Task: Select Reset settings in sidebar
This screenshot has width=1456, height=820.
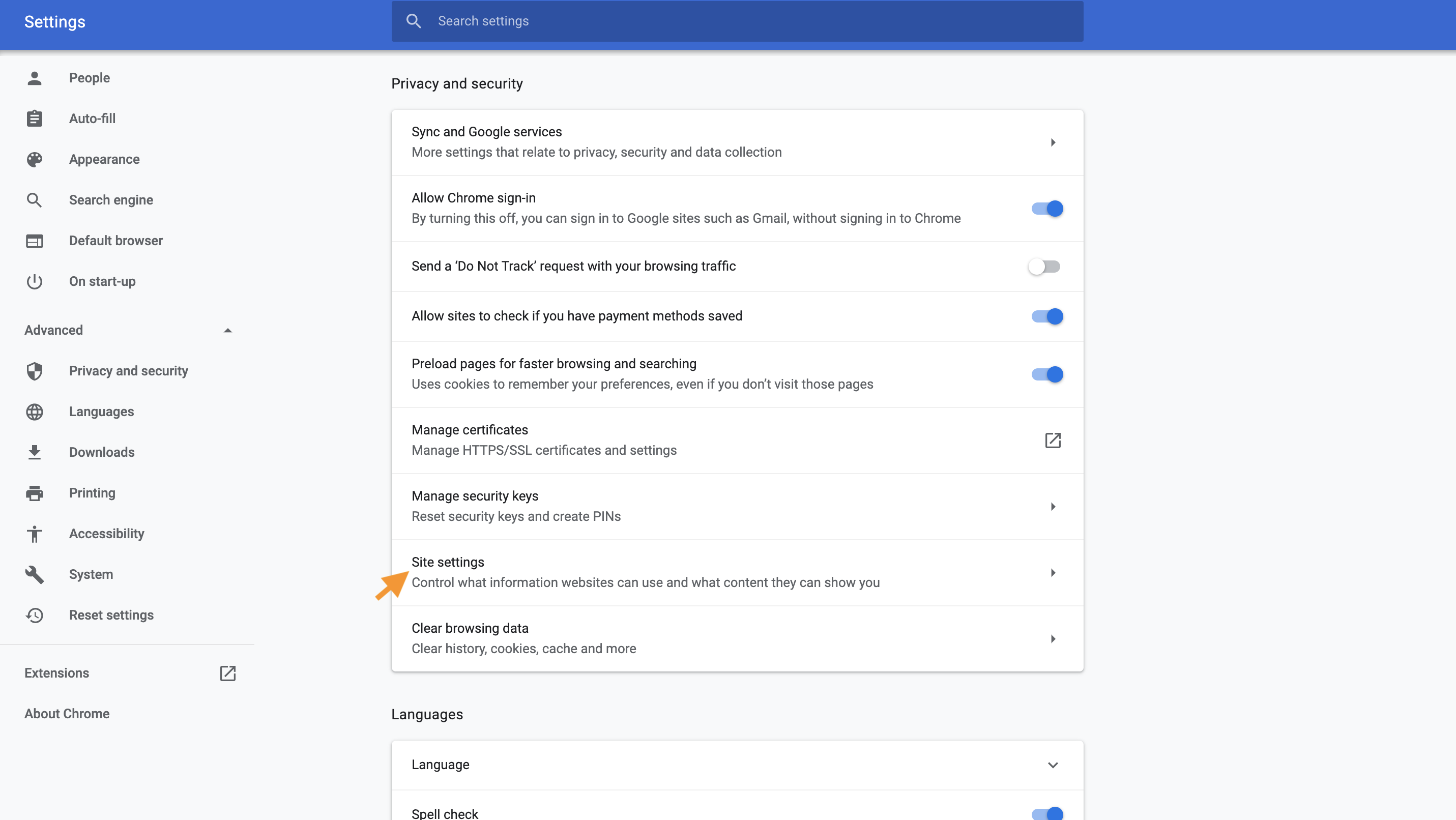Action: [x=111, y=615]
